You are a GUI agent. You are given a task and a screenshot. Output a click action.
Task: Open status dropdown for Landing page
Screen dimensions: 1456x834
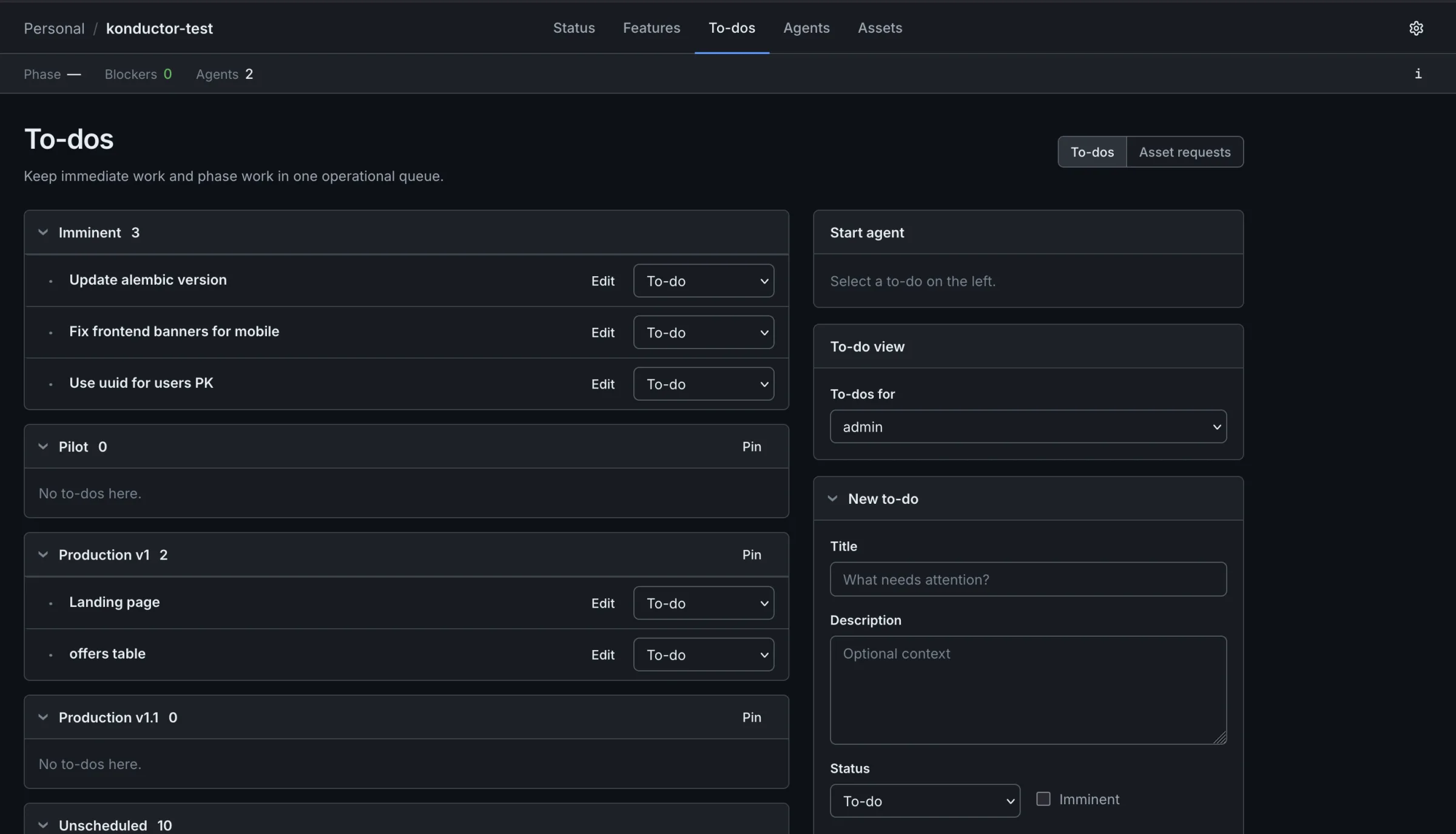[704, 603]
